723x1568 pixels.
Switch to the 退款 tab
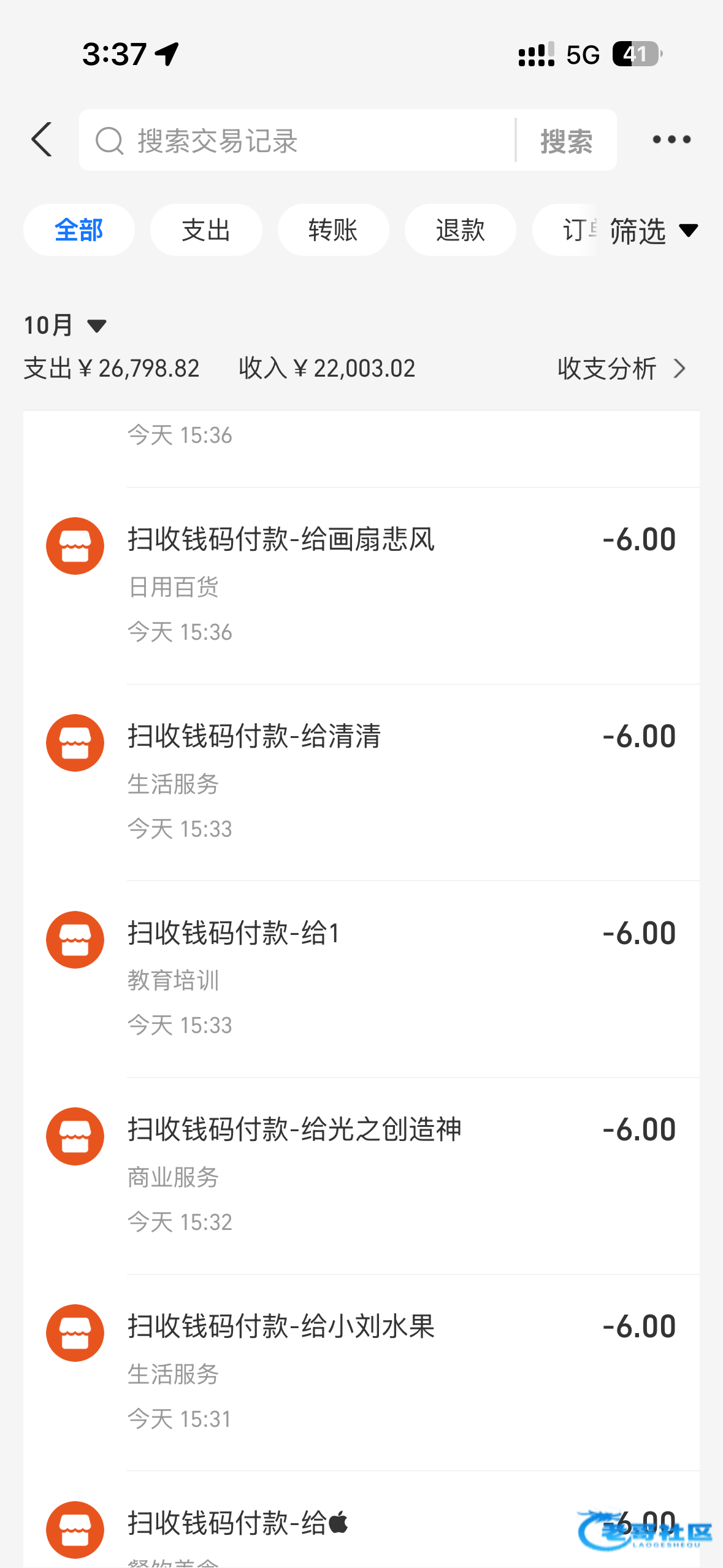(x=460, y=230)
